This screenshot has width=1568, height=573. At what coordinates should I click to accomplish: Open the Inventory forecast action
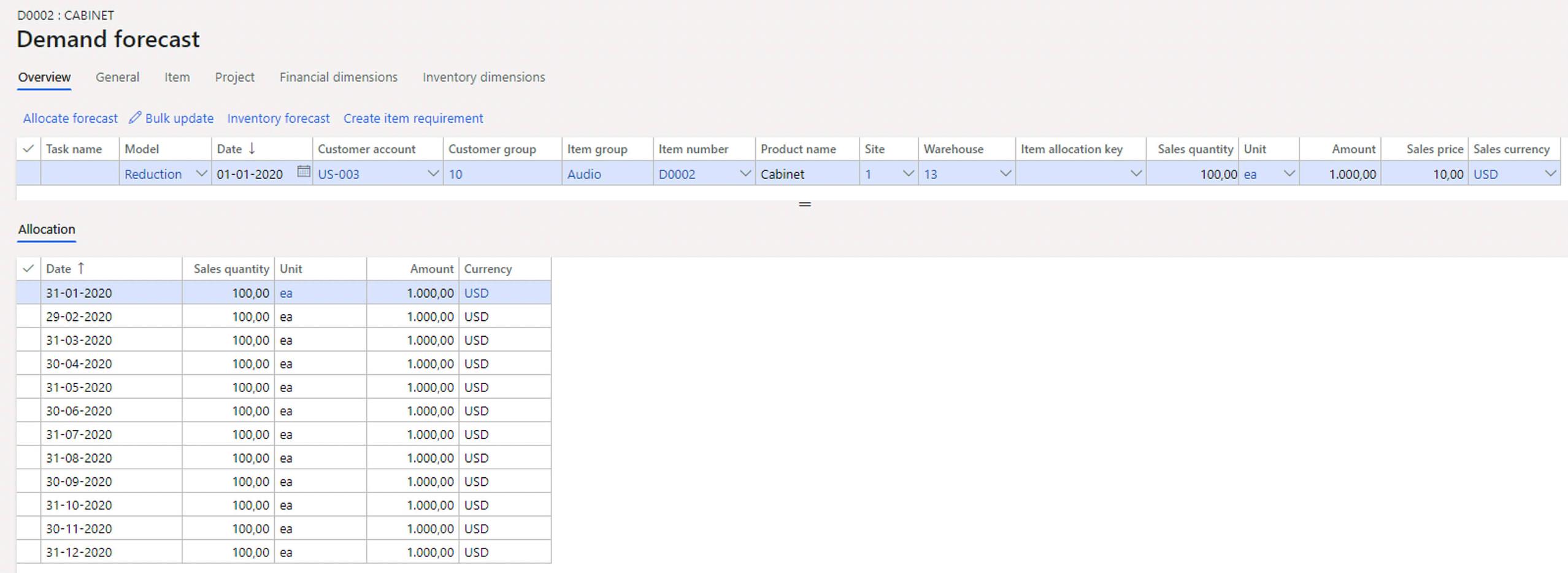coord(278,118)
